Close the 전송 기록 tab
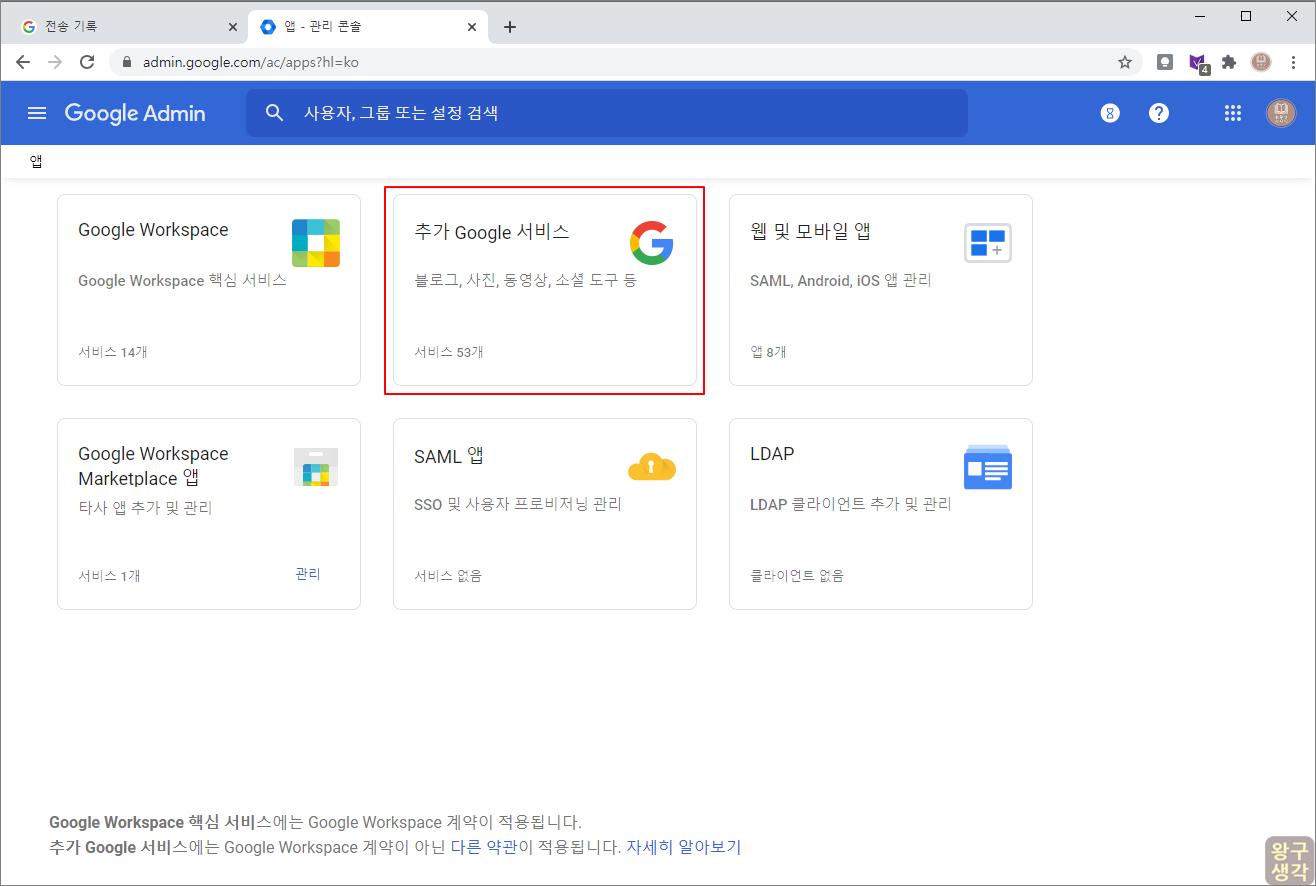The image size is (1316, 886). click(x=233, y=27)
